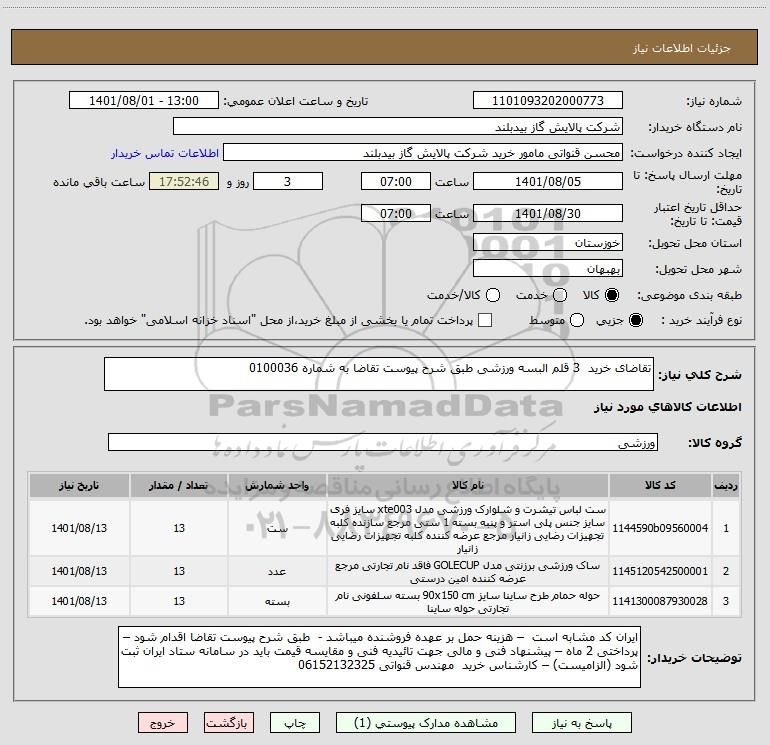This screenshot has width=770, height=745.
Task: Click the unit cell بسته in row 3
Action: (277, 602)
